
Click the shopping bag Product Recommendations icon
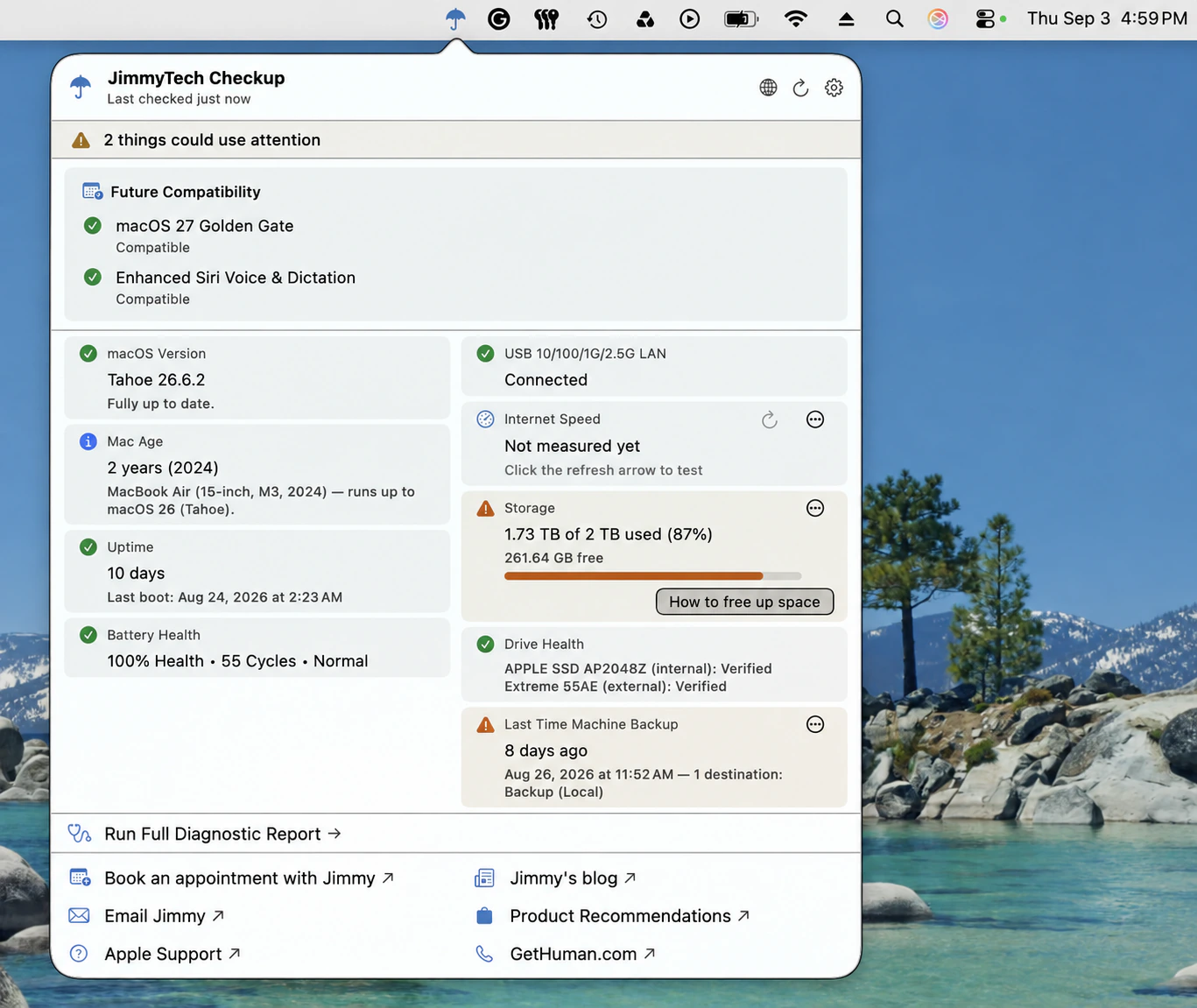click(x=484, y=916)
